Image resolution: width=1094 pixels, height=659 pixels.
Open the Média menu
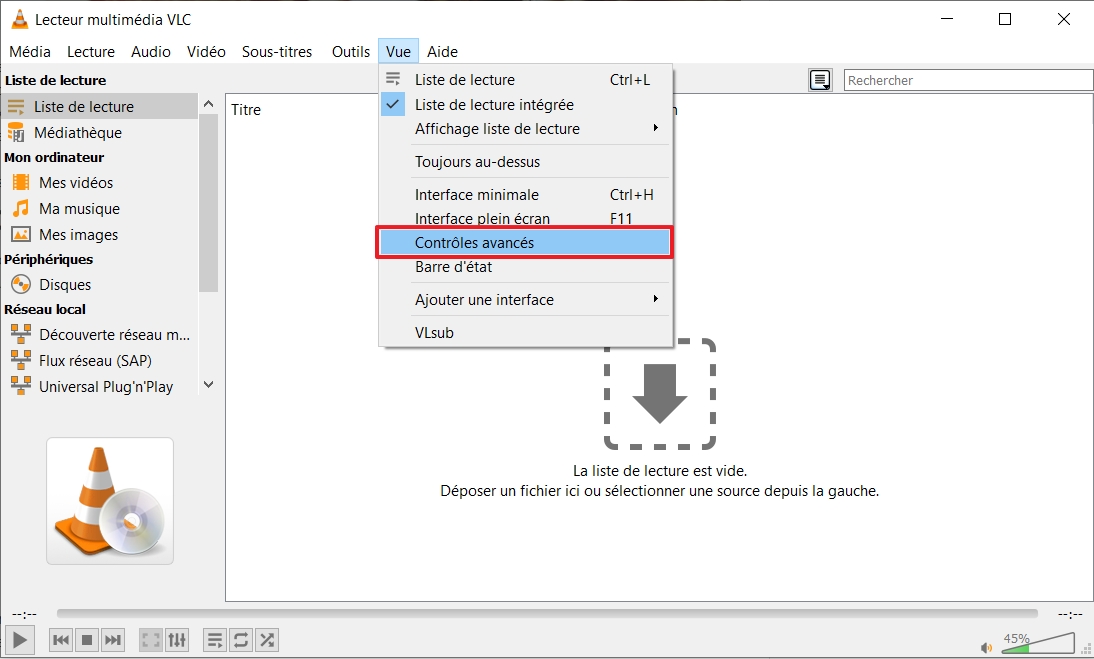29,51
